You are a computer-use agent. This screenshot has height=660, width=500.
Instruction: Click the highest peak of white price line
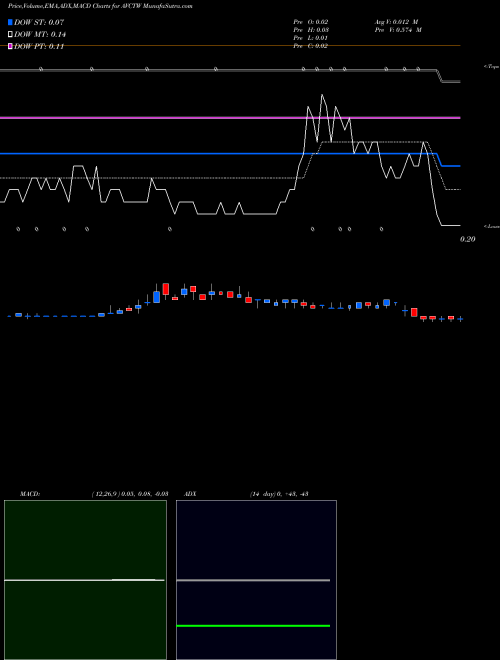click(x=322, y=95)
